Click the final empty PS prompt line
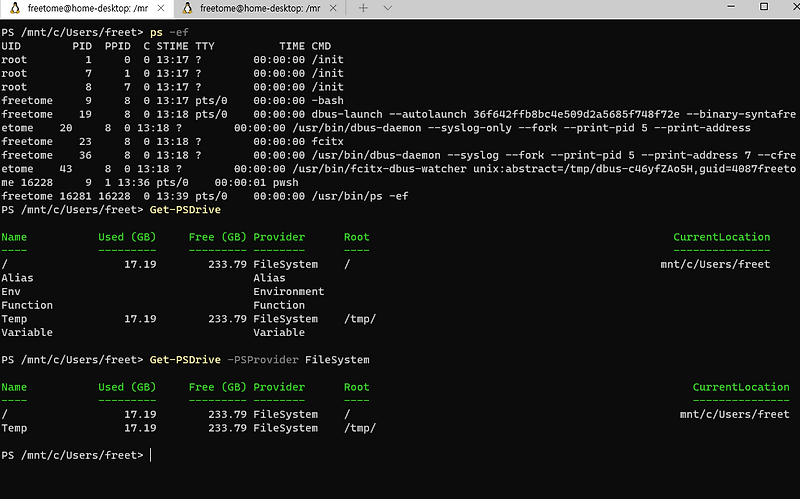The width and height of the screenshot is (800, 499). (x=77, y=455)
